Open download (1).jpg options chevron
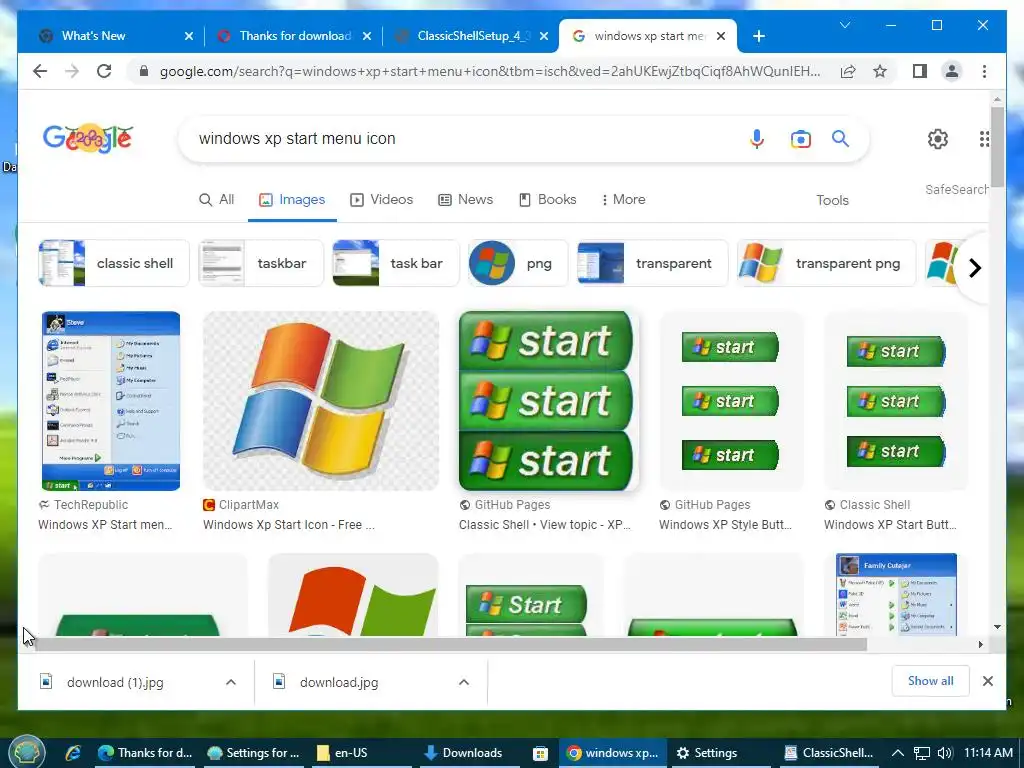The width and height of the screenshot is (1024, 768). [231, 682]
